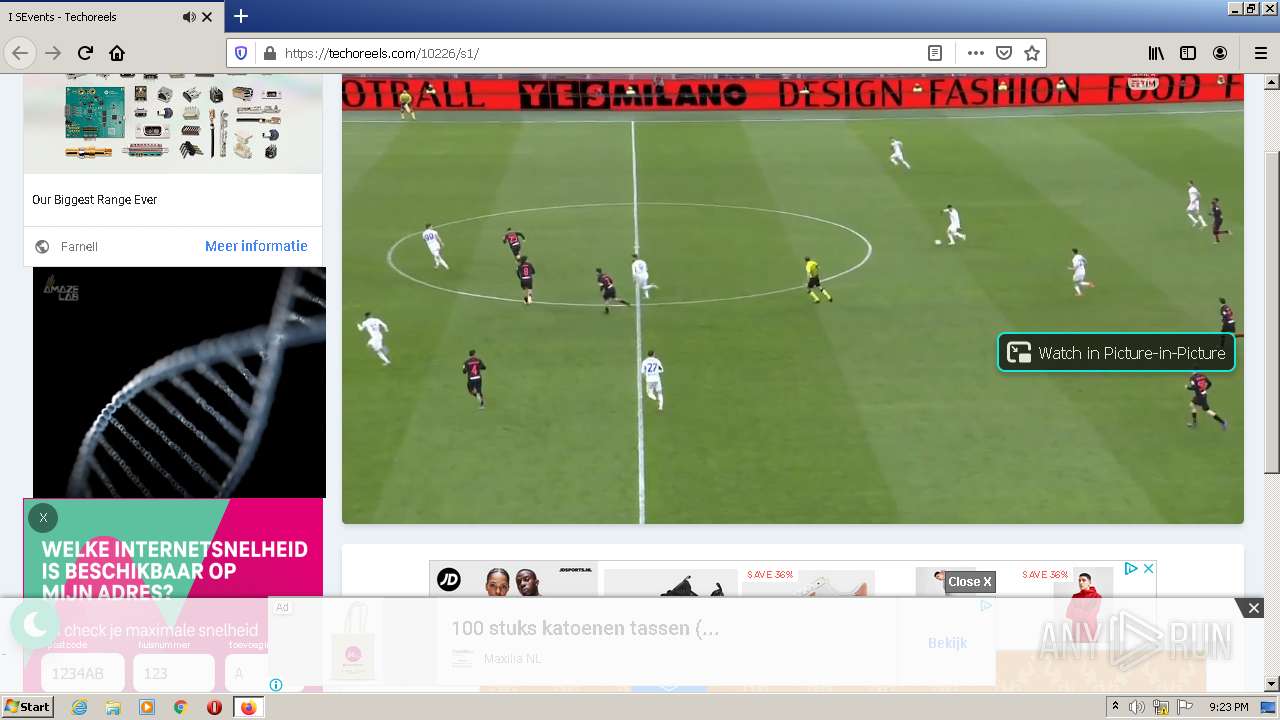Select the I SEvents - Techoreels tab

pos(110,17)
